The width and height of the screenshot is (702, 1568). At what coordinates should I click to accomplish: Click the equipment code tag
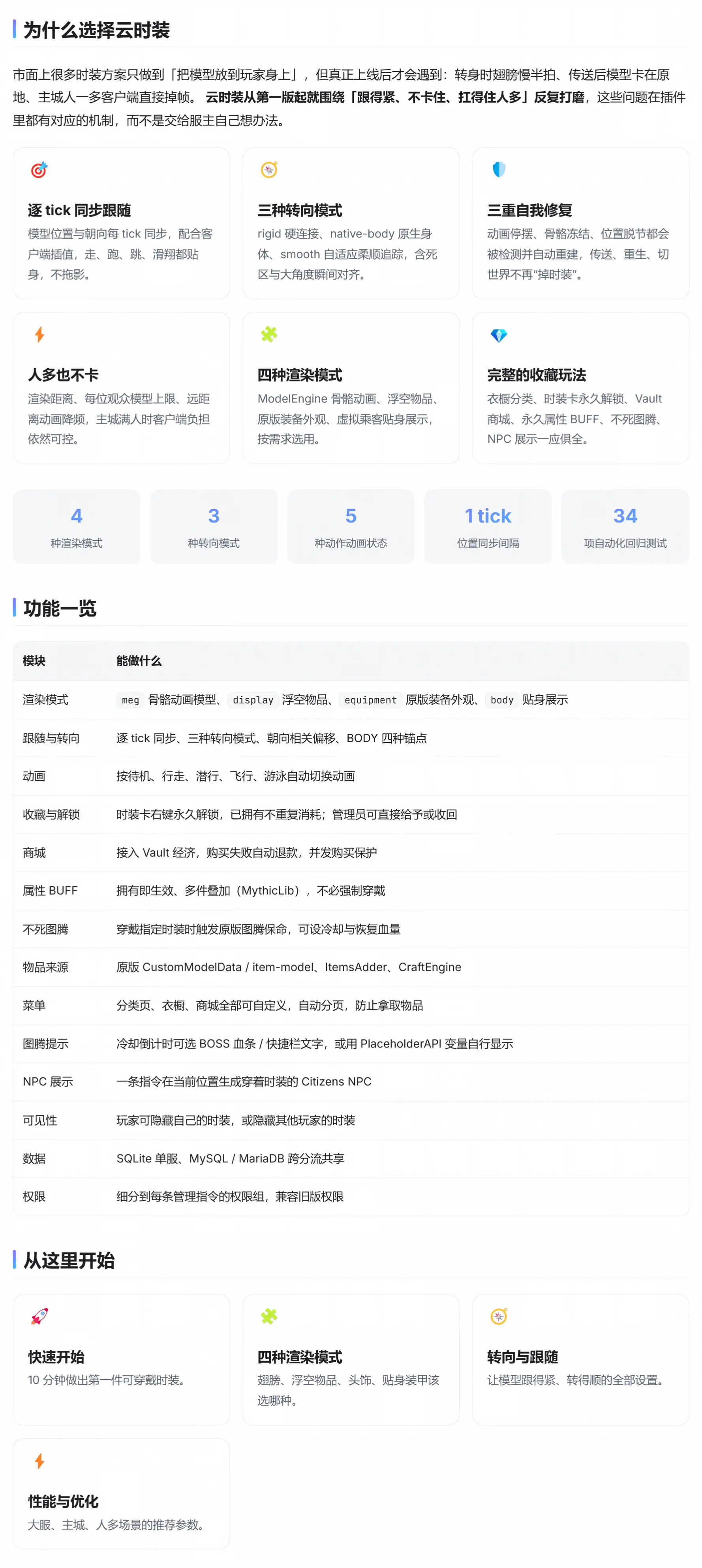[x=370, y=700]
